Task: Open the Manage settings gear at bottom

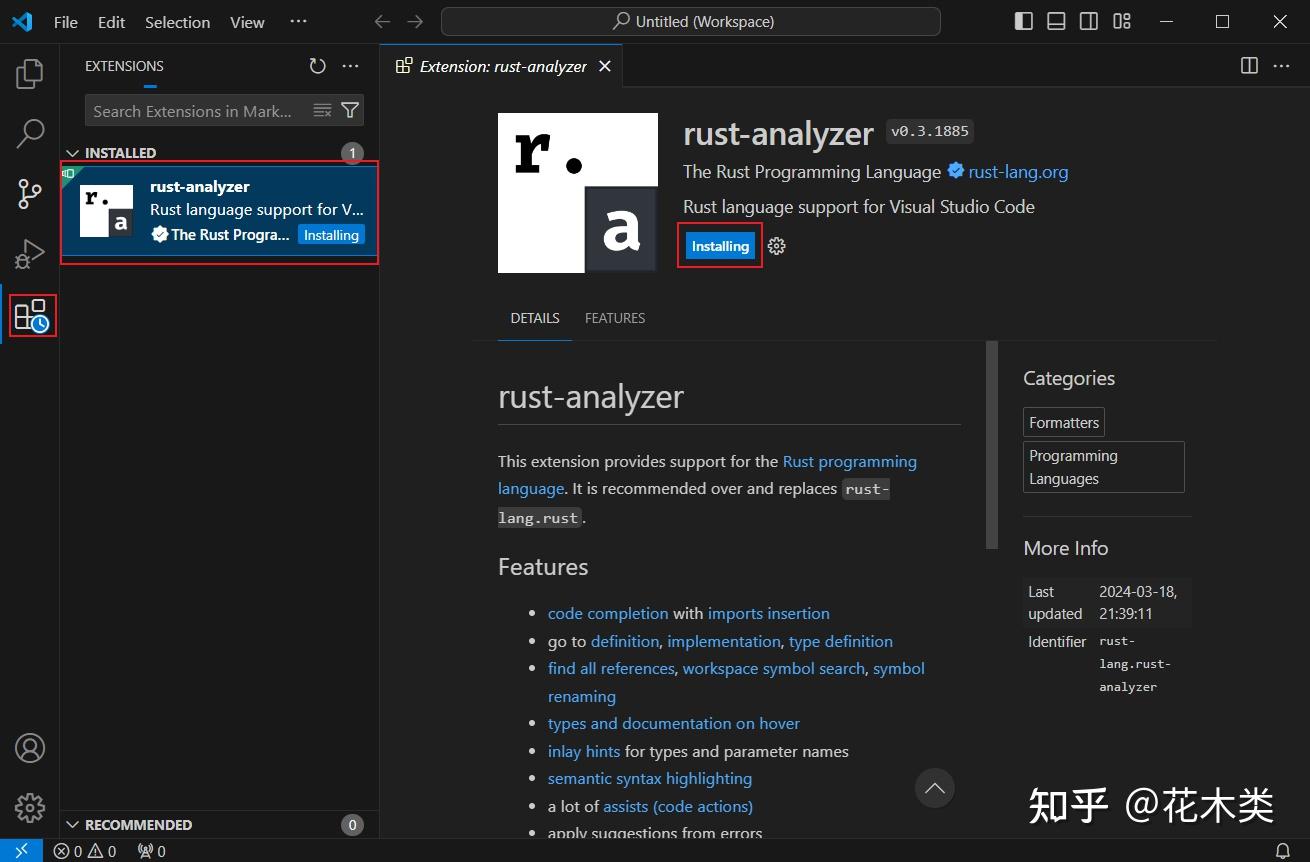Action: coord(29,808)
